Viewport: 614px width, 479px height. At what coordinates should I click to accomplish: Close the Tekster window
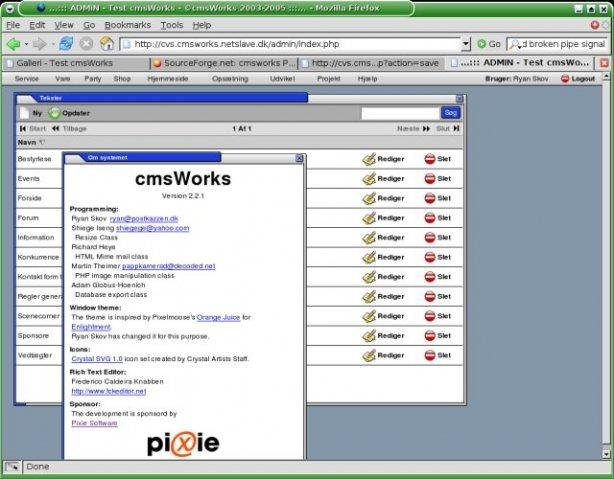460,99
